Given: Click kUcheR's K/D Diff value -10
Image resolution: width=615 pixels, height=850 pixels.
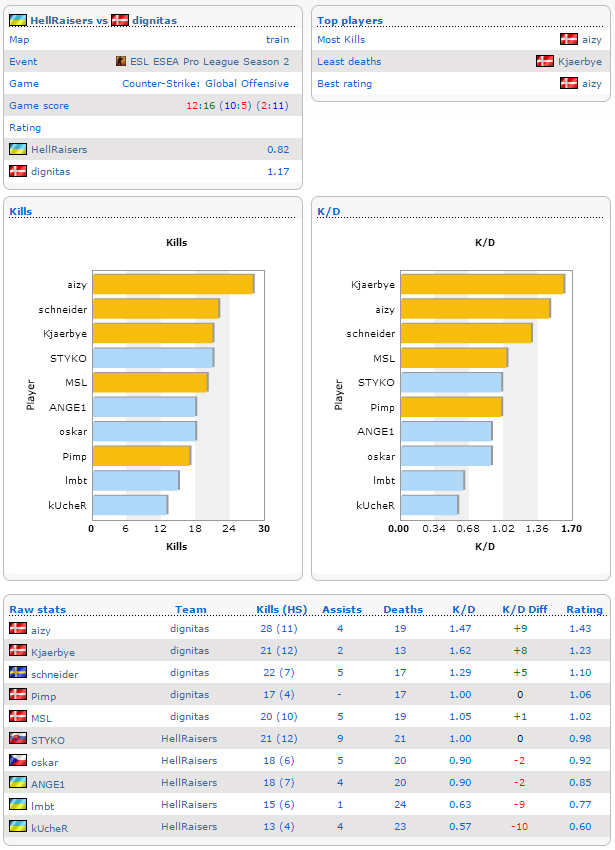Looking at the screenshot, I should [519, 826].
